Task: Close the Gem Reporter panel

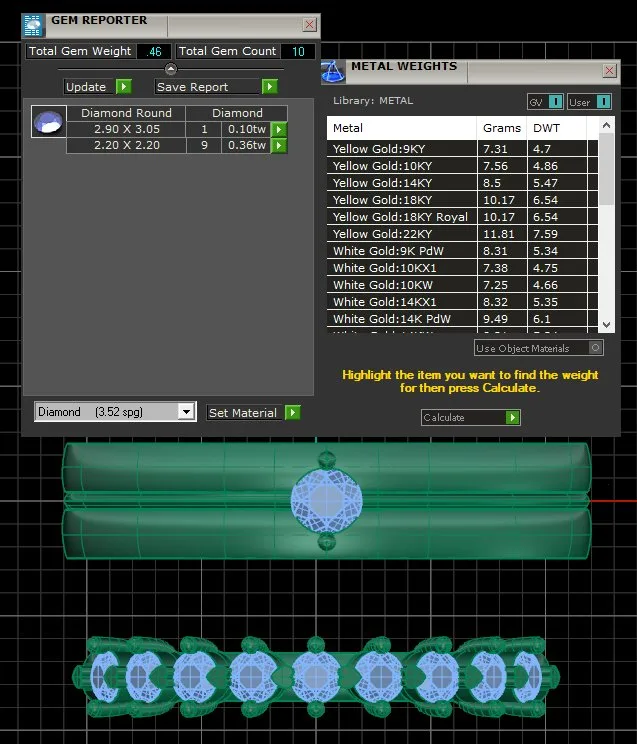Action: pos(309,24)
